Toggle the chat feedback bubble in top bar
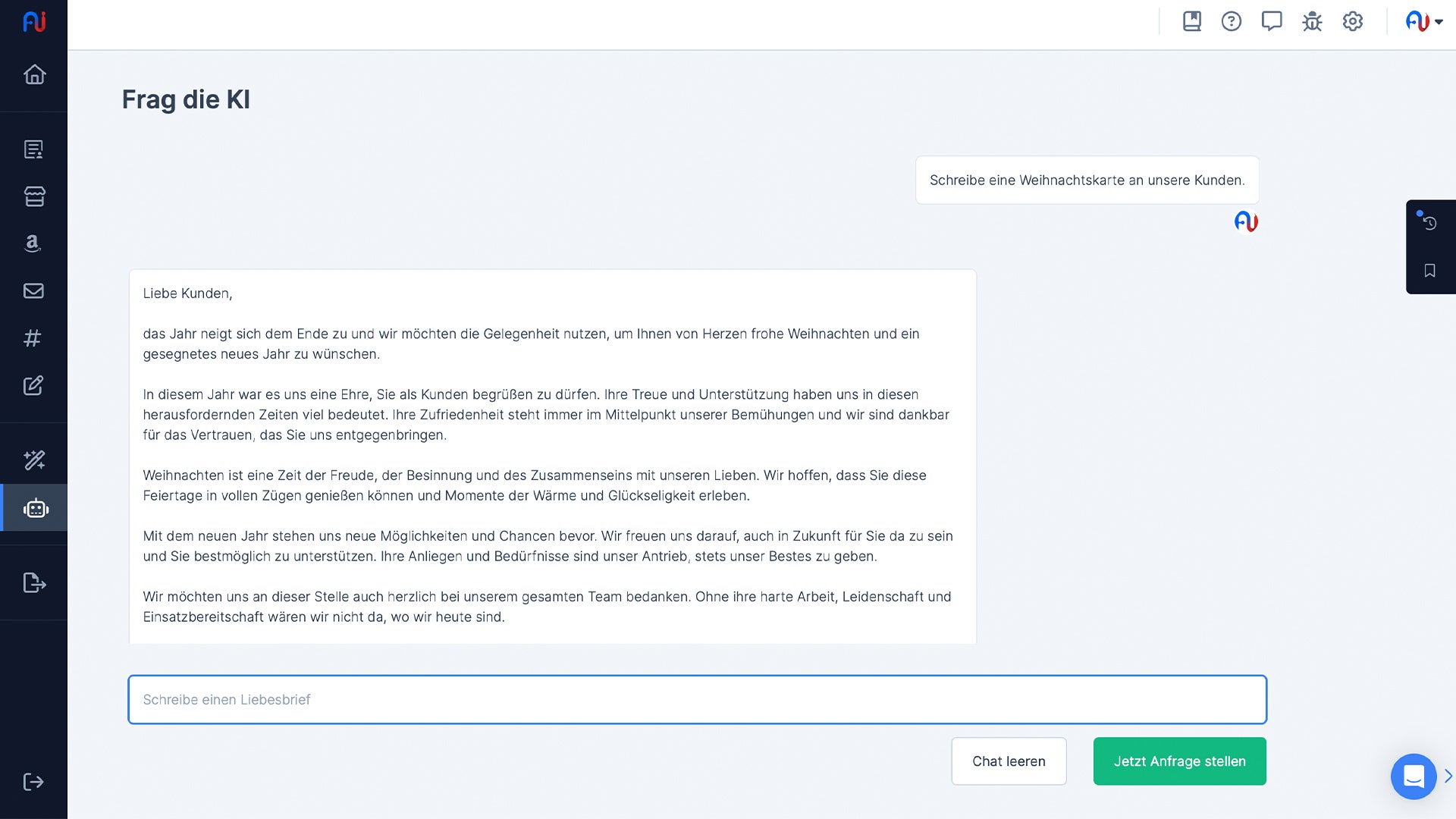This screenshot has height=819, width=1456. coord(1272,21)
